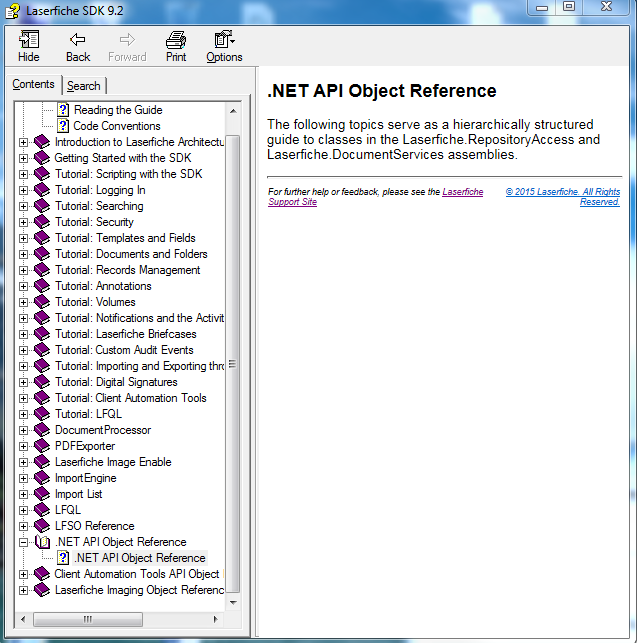The image size is (637, 643).
Task: Expand the LFQL reference node
Action: tap(23, 510)
